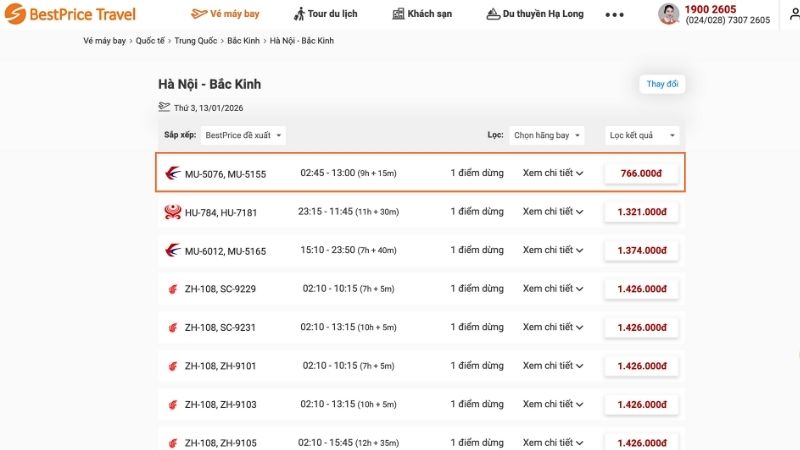The width and height of the screenshot is (800, 450).
Task: Click flight code text ZH-108, ZH-9105
Action: point(221,443)
